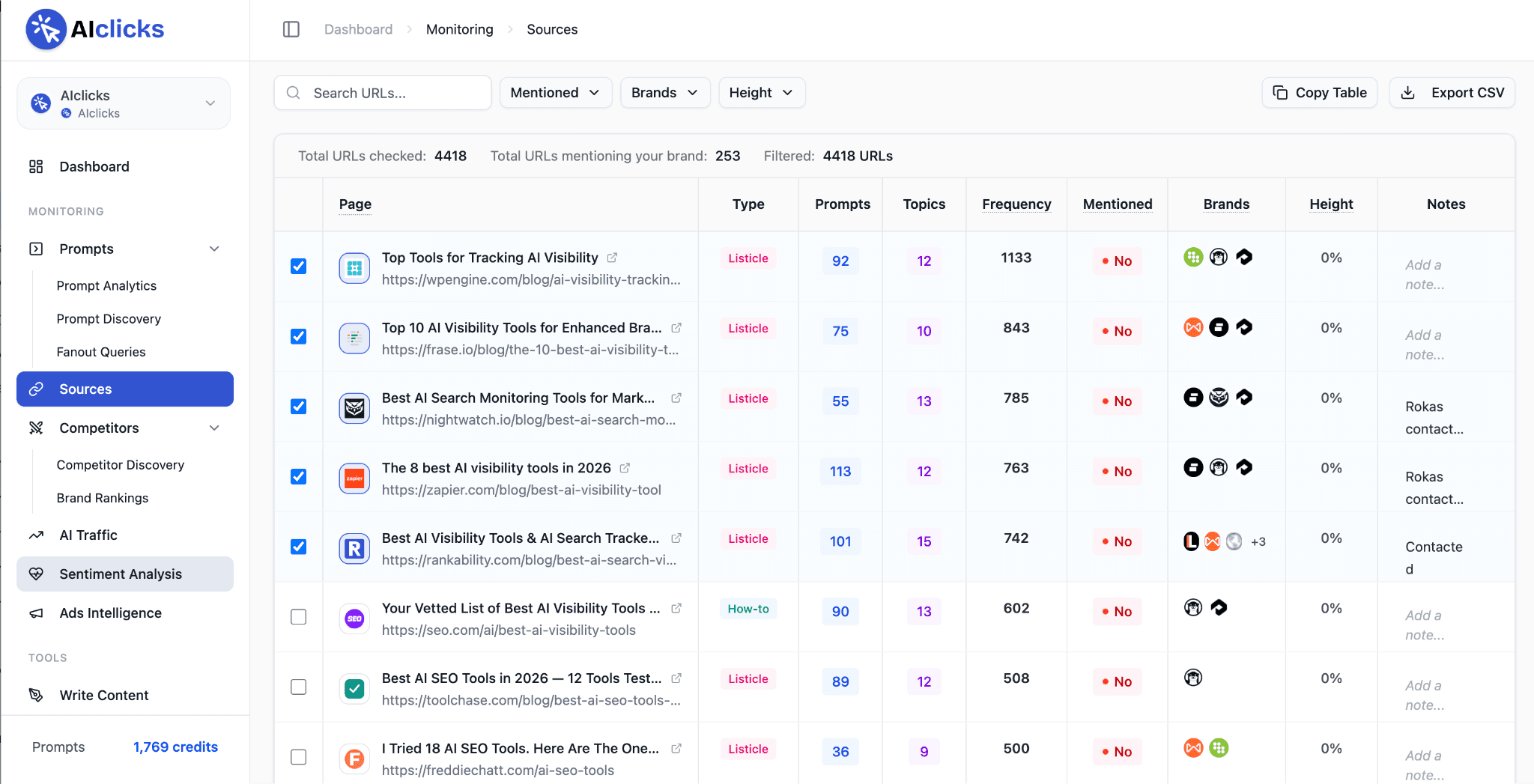The image size is (1534, 784).
Task: Click the Search URLs input field
Action: coord(383,93)
